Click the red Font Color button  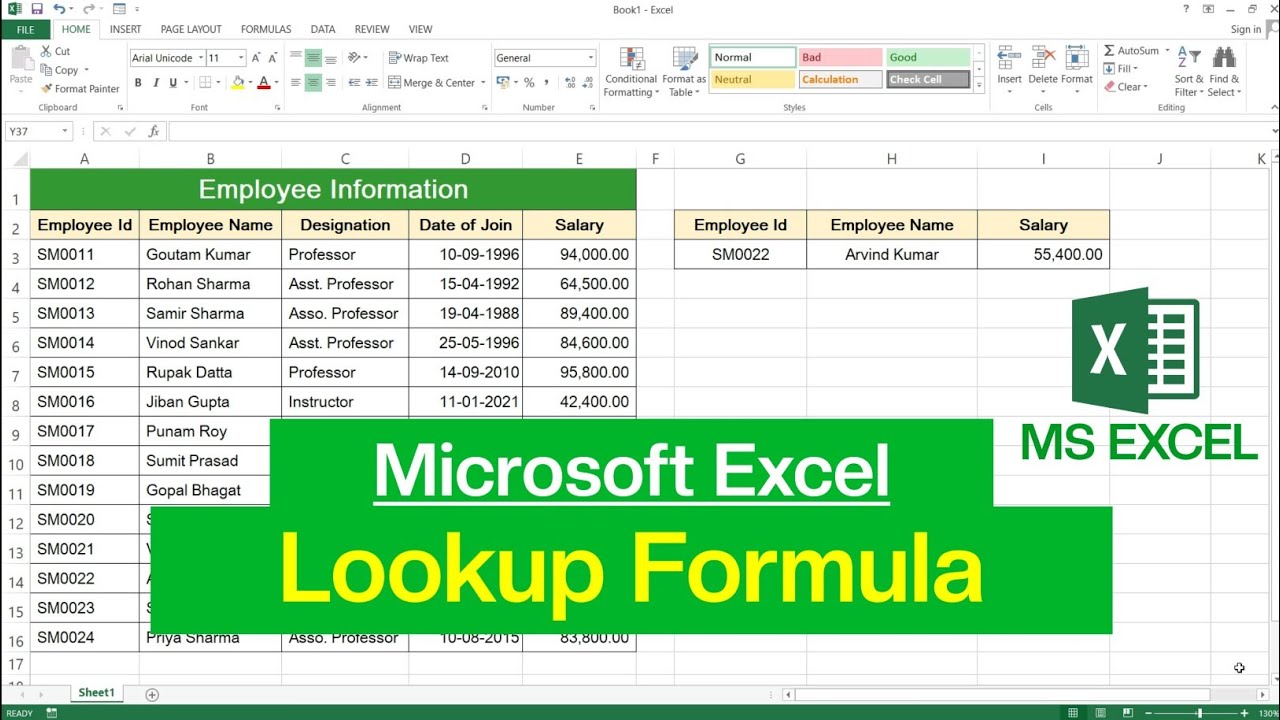point(263,83)
